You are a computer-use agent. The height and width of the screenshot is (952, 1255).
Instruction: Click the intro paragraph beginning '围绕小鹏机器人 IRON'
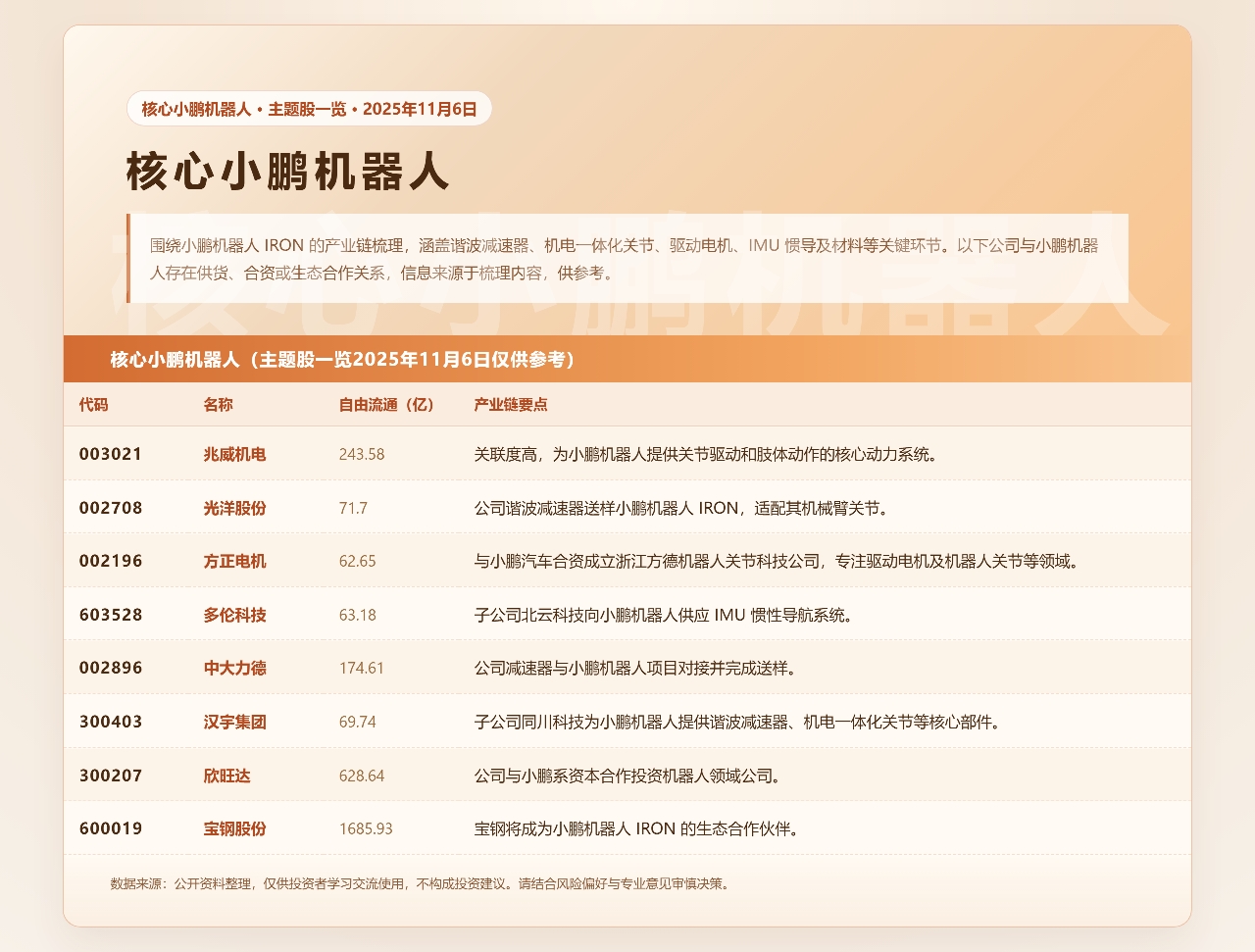tap(627, 259)
